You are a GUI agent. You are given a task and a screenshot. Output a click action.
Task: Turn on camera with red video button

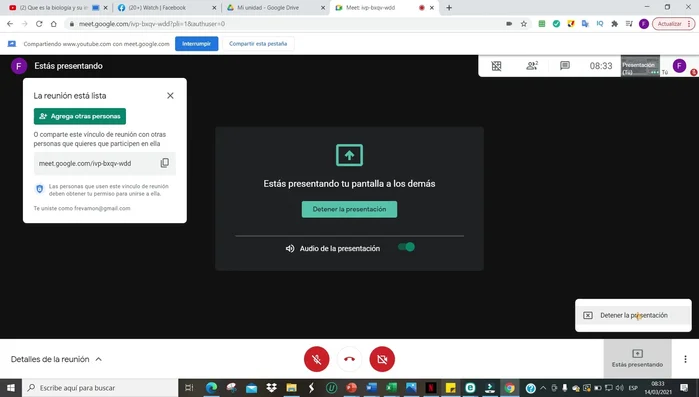pyautogui.click(x=382, y=359)
